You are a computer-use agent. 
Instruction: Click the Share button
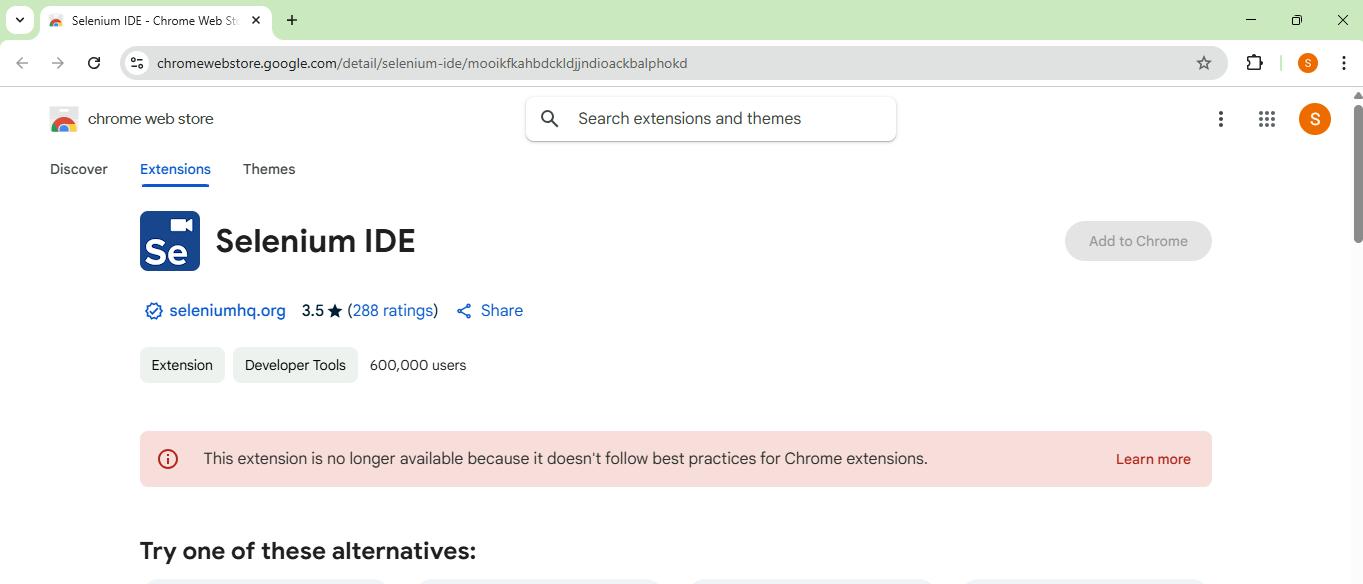[490, 311]
